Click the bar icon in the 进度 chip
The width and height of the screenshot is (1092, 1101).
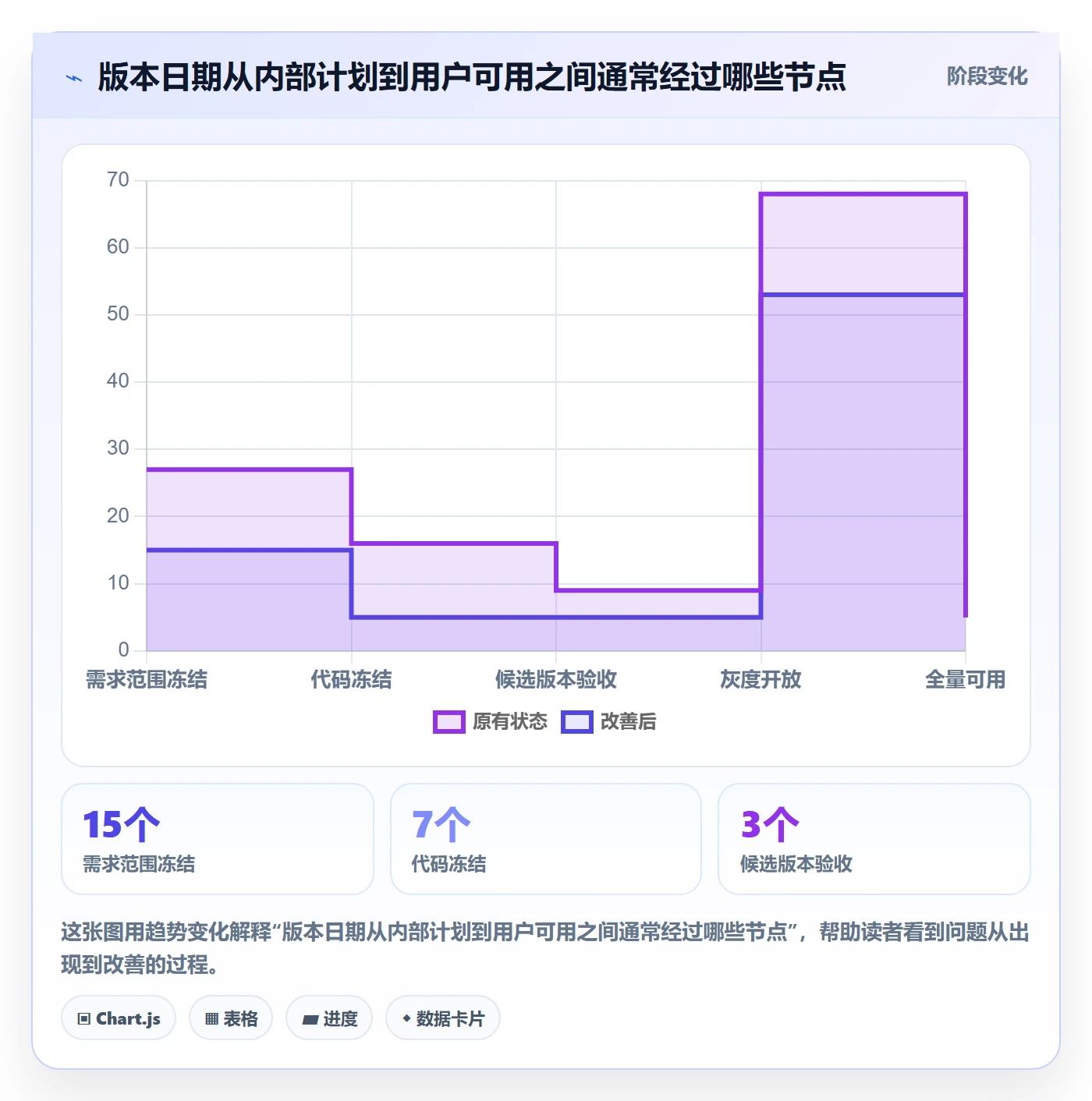pyautogui.click(x=310, y=1019)
